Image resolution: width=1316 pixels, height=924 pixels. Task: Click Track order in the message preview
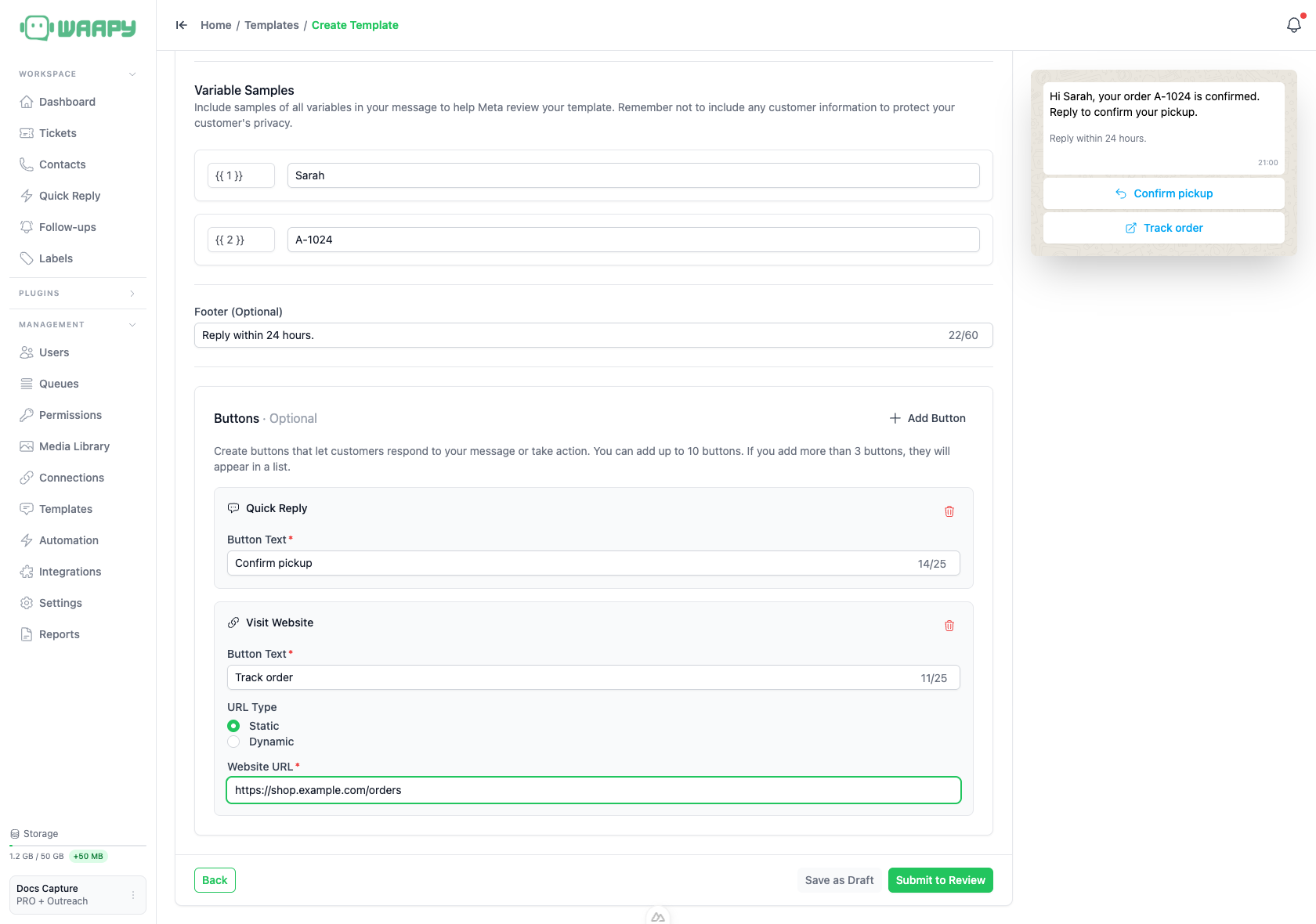[x=1164, y=228]
